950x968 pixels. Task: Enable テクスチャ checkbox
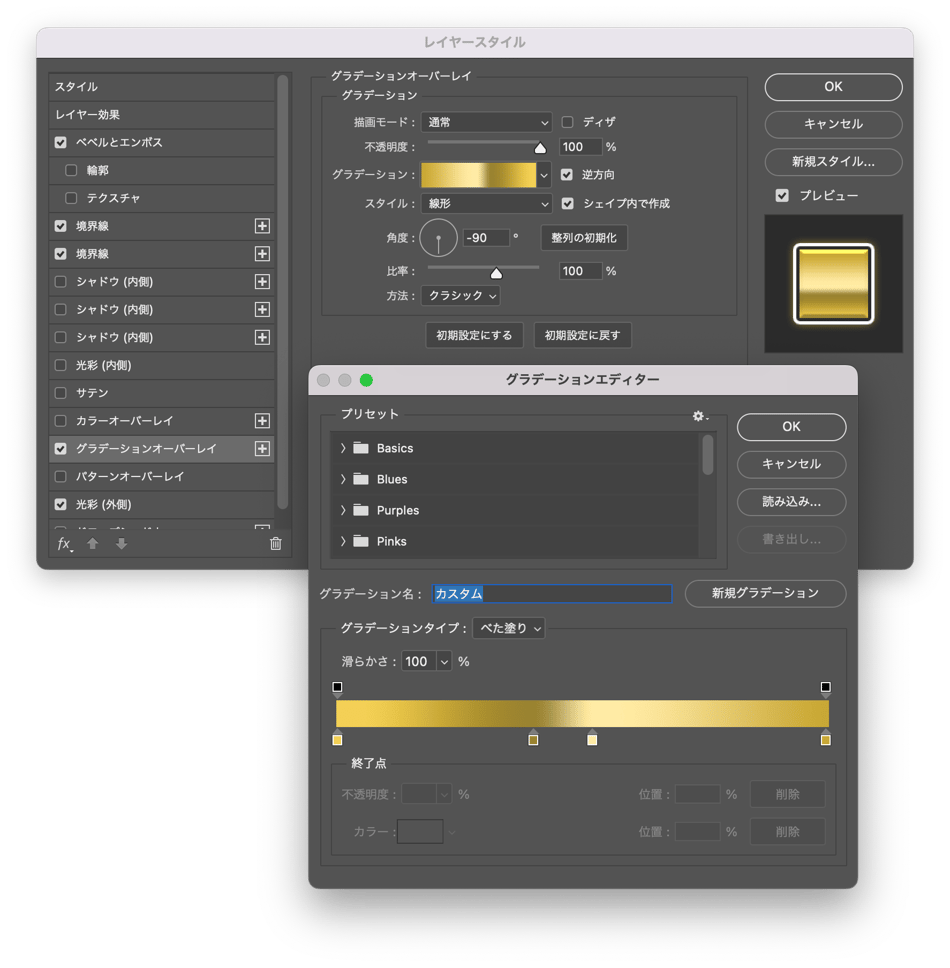[71, 198]
